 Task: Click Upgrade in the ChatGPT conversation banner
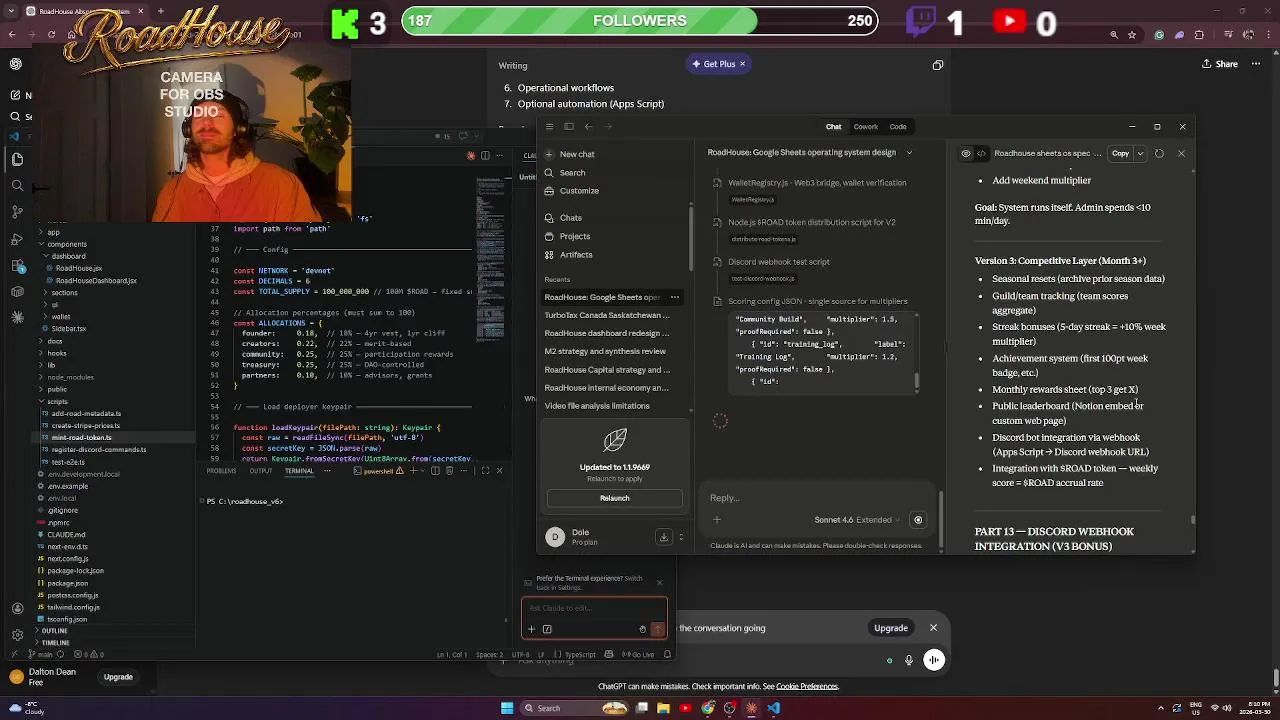click(891, 628)
